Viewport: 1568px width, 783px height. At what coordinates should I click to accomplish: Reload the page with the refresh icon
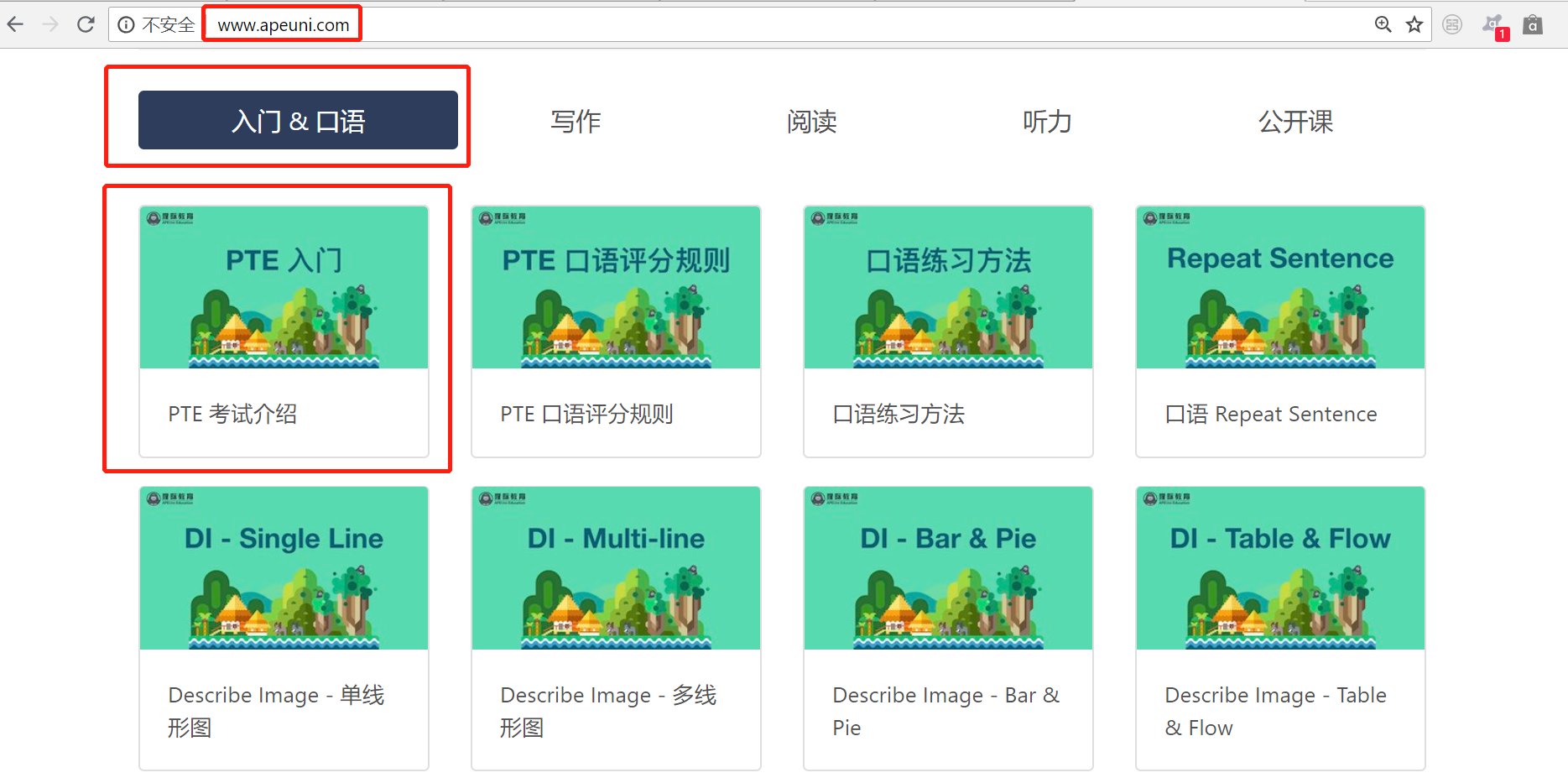86,24
